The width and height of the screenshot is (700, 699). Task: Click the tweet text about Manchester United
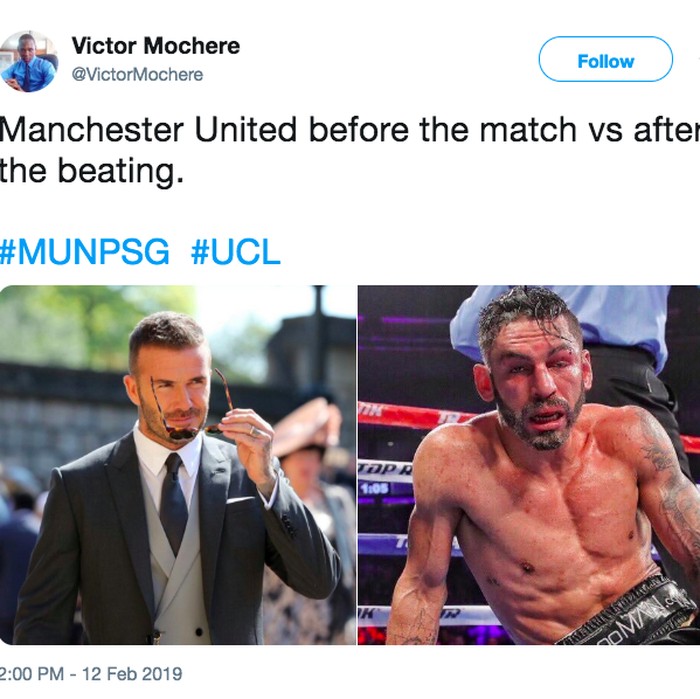[x=350, y=150]
